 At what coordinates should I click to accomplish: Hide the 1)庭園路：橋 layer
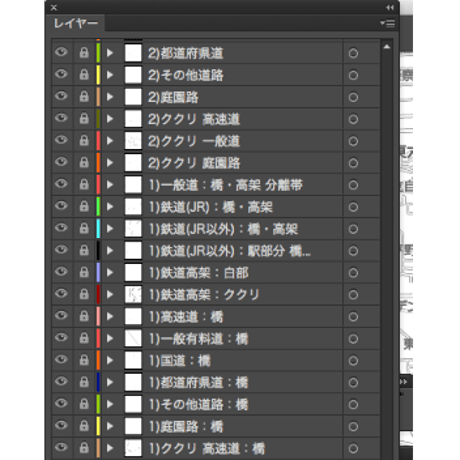click(x=61, y=425)
